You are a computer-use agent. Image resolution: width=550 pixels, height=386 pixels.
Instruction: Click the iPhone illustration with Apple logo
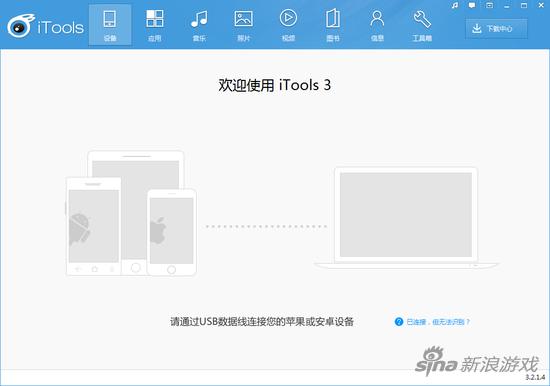pos(172,233)
